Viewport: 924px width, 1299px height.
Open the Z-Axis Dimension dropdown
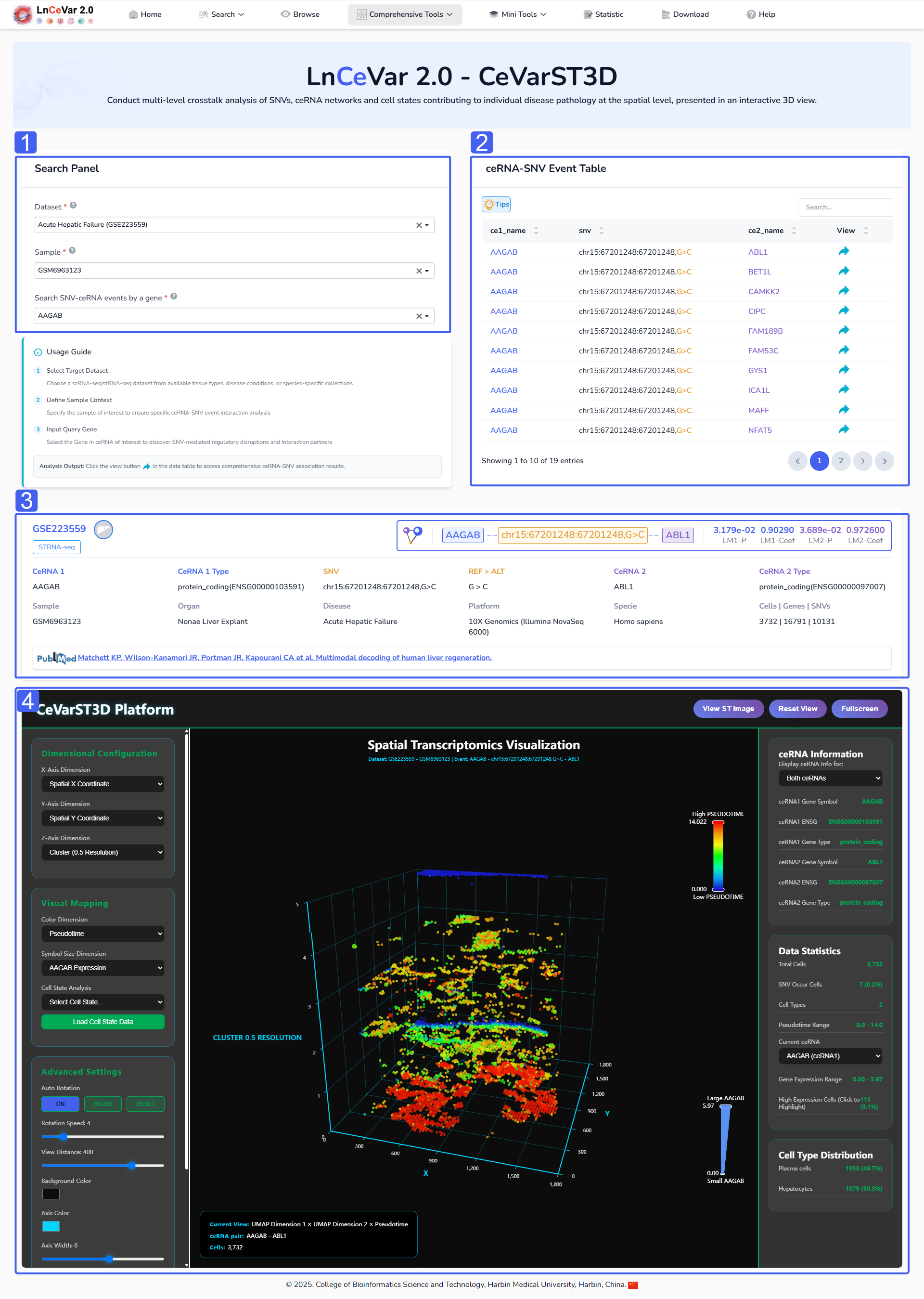103,852
